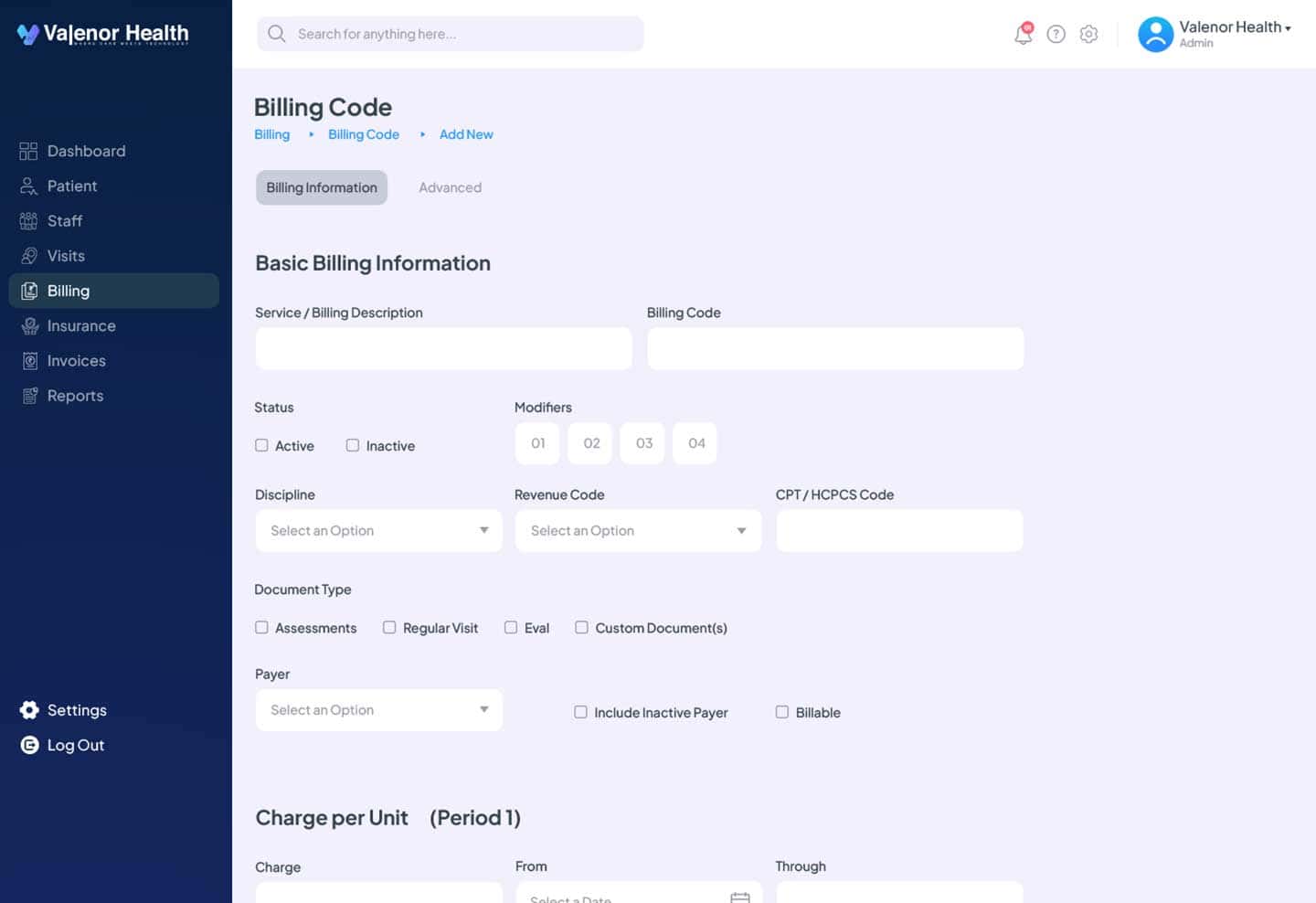The image size is (1316, 903).
Task: Open the Payer dropdown
Action: pyautogui.click(x=378, y=710)
